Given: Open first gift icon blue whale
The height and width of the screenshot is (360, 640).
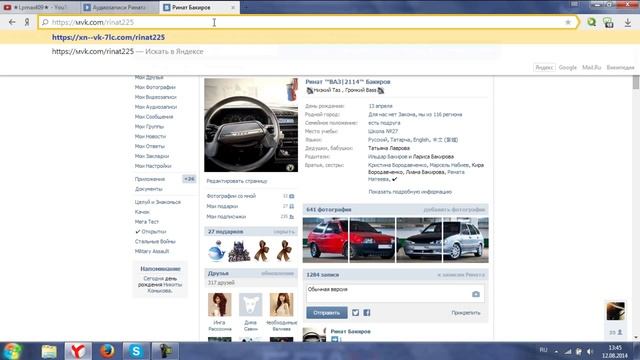Looking at the screenshot, I should click(x=216, y=251).
